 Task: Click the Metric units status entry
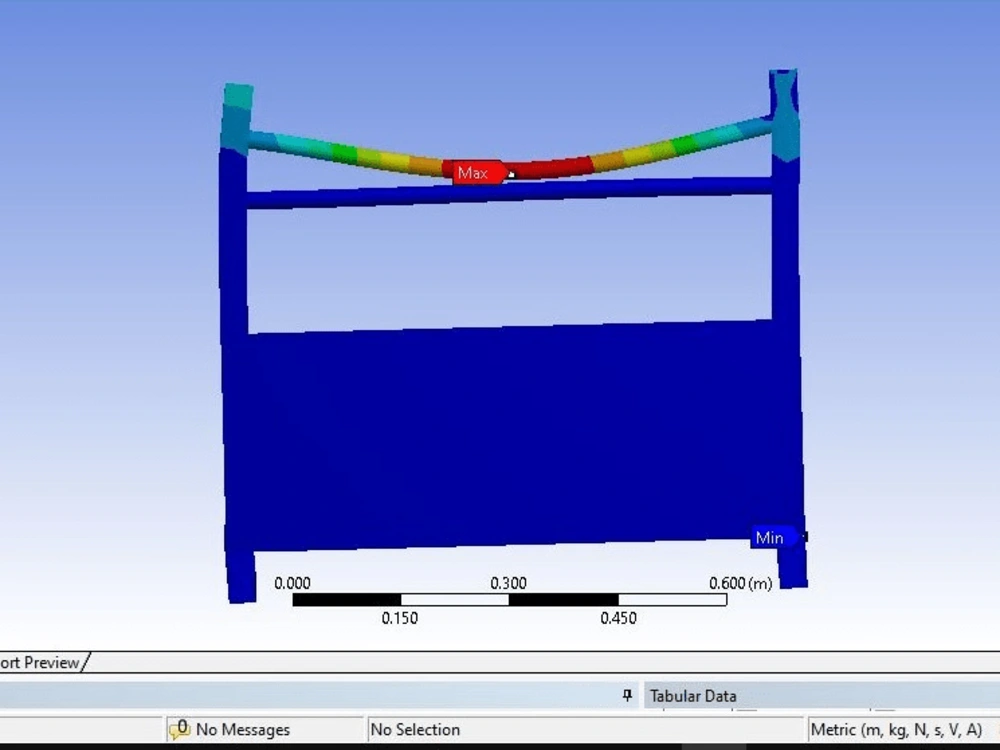tap(896, 729)
